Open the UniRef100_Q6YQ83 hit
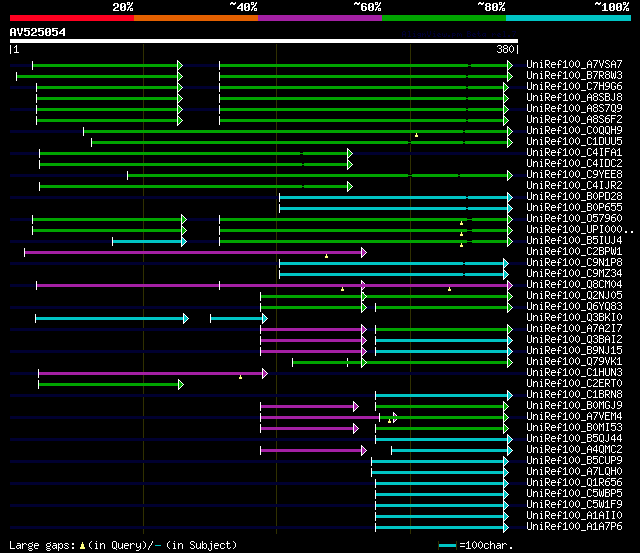Viewport: 640px width, 553px height. (574, 307)
